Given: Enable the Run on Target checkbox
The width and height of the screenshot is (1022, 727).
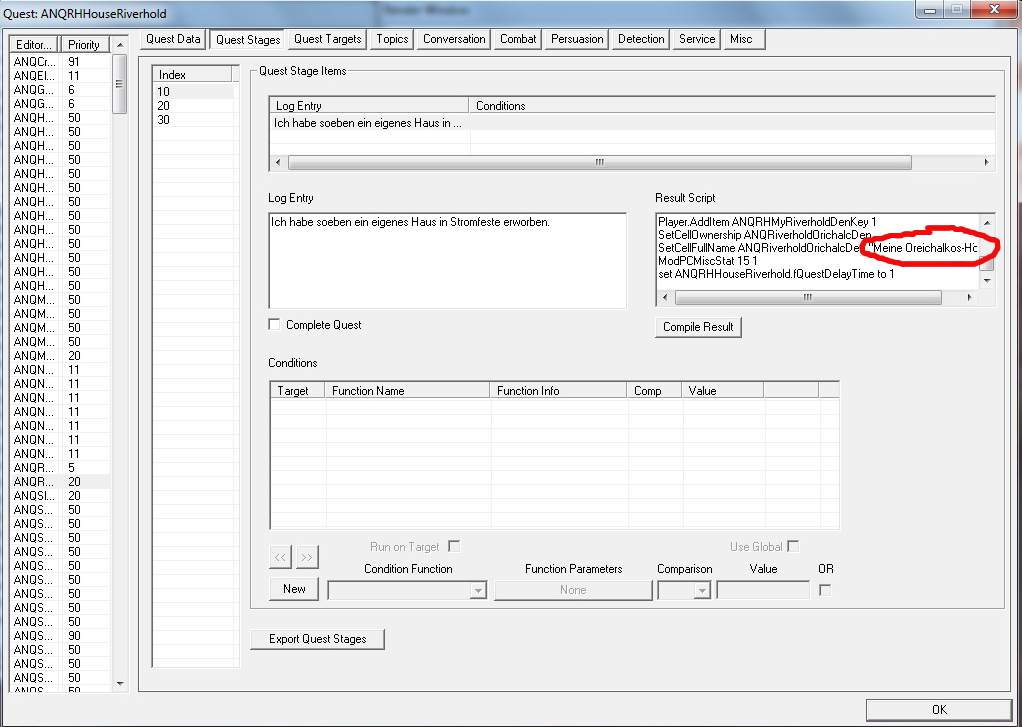Looking at the screenshot, I should coord(454,547).
